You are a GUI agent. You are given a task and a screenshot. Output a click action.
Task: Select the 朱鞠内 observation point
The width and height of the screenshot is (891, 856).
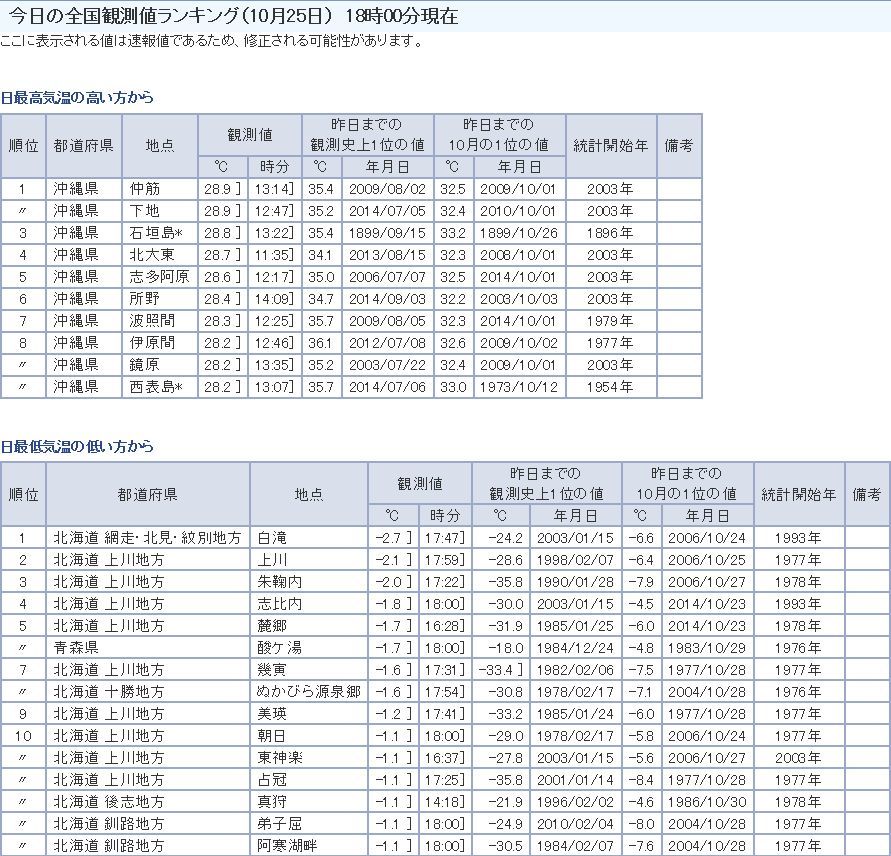pos(279,582)
